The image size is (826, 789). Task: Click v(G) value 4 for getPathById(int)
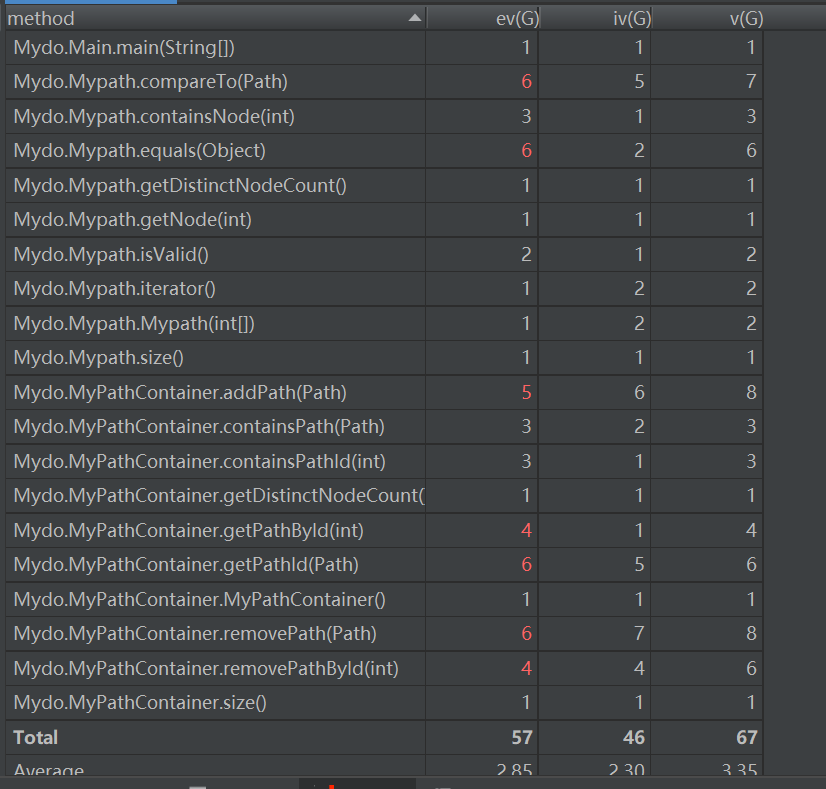pyautogui.click(x=751, y=530)
